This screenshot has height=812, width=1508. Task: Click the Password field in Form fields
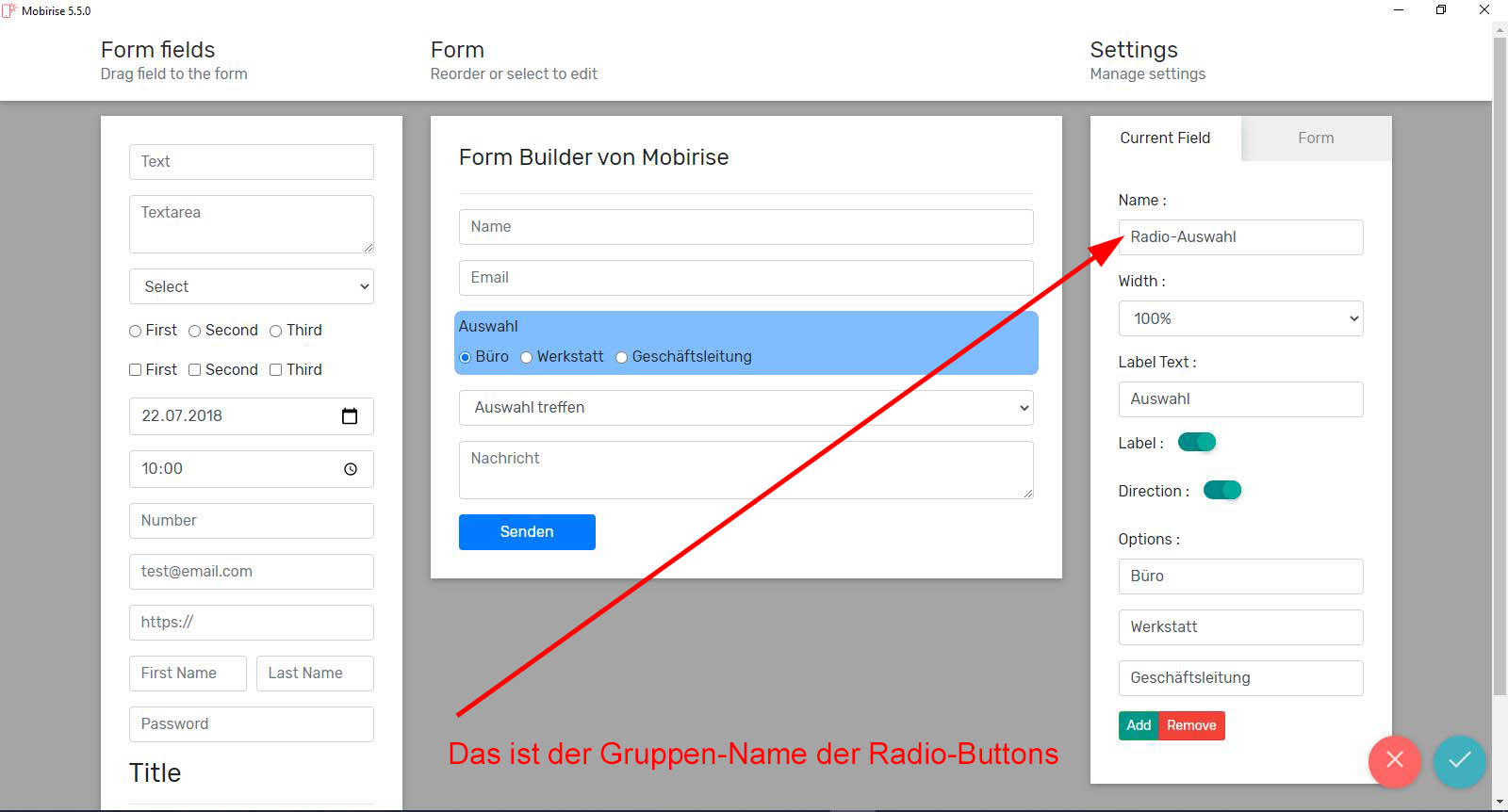tap(252, 724)
